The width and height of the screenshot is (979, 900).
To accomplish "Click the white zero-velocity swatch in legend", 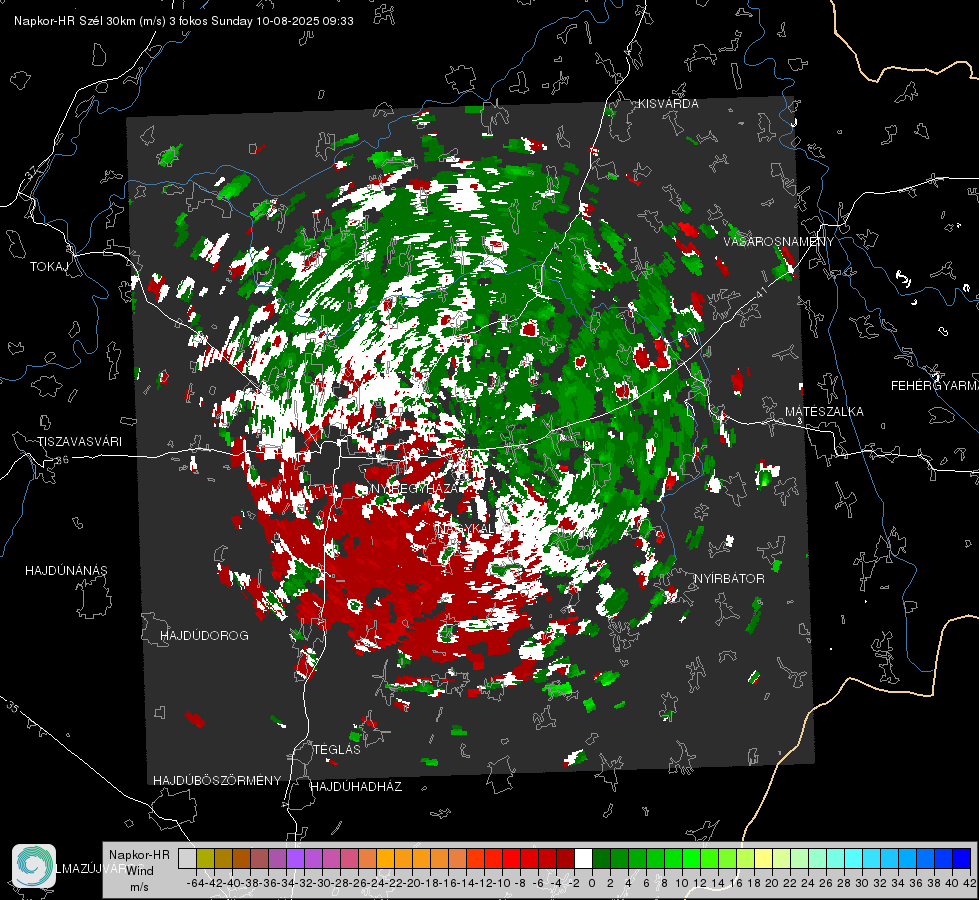I will tap(583, 858).
